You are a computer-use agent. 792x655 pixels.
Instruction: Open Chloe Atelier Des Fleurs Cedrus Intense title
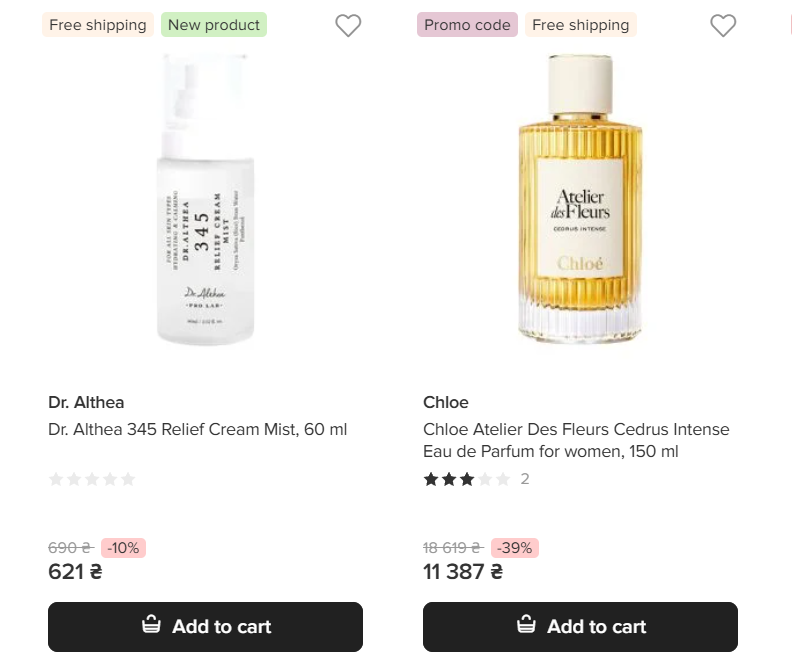pos(576,440)
